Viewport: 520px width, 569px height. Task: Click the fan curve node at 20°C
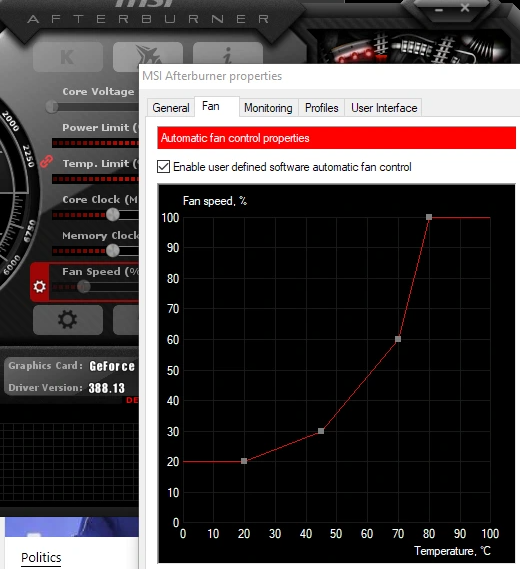coord(244,461)
